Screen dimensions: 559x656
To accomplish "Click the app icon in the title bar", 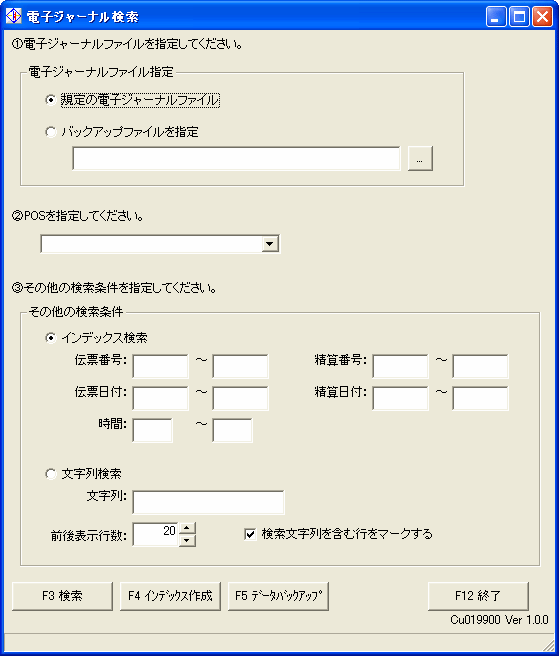I will [x=13, y=16].
